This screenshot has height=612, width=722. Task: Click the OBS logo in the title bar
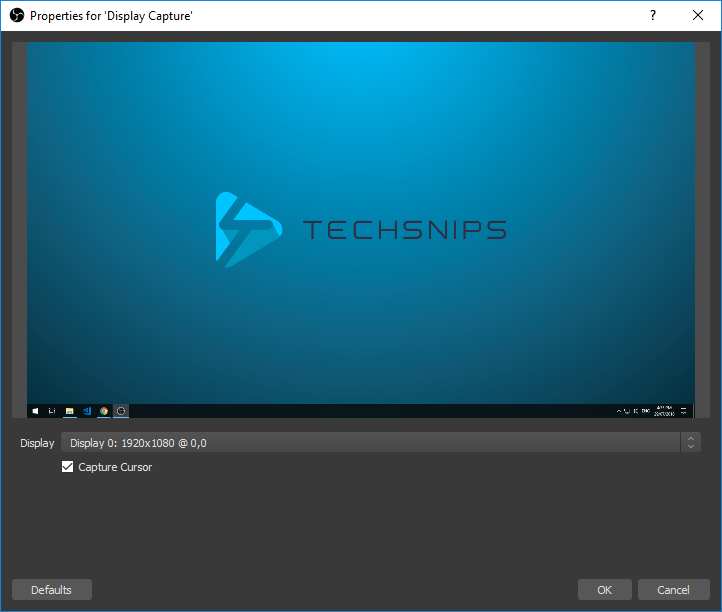(17, 16)
